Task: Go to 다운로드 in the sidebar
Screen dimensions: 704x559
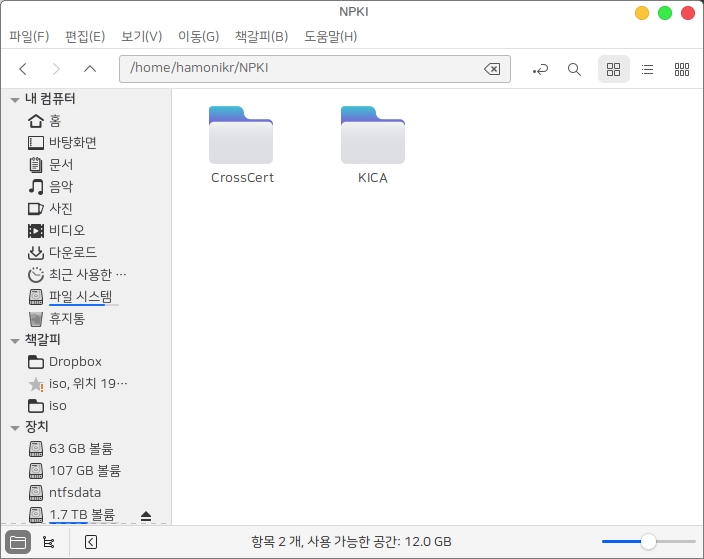Action: pos(72,252)
